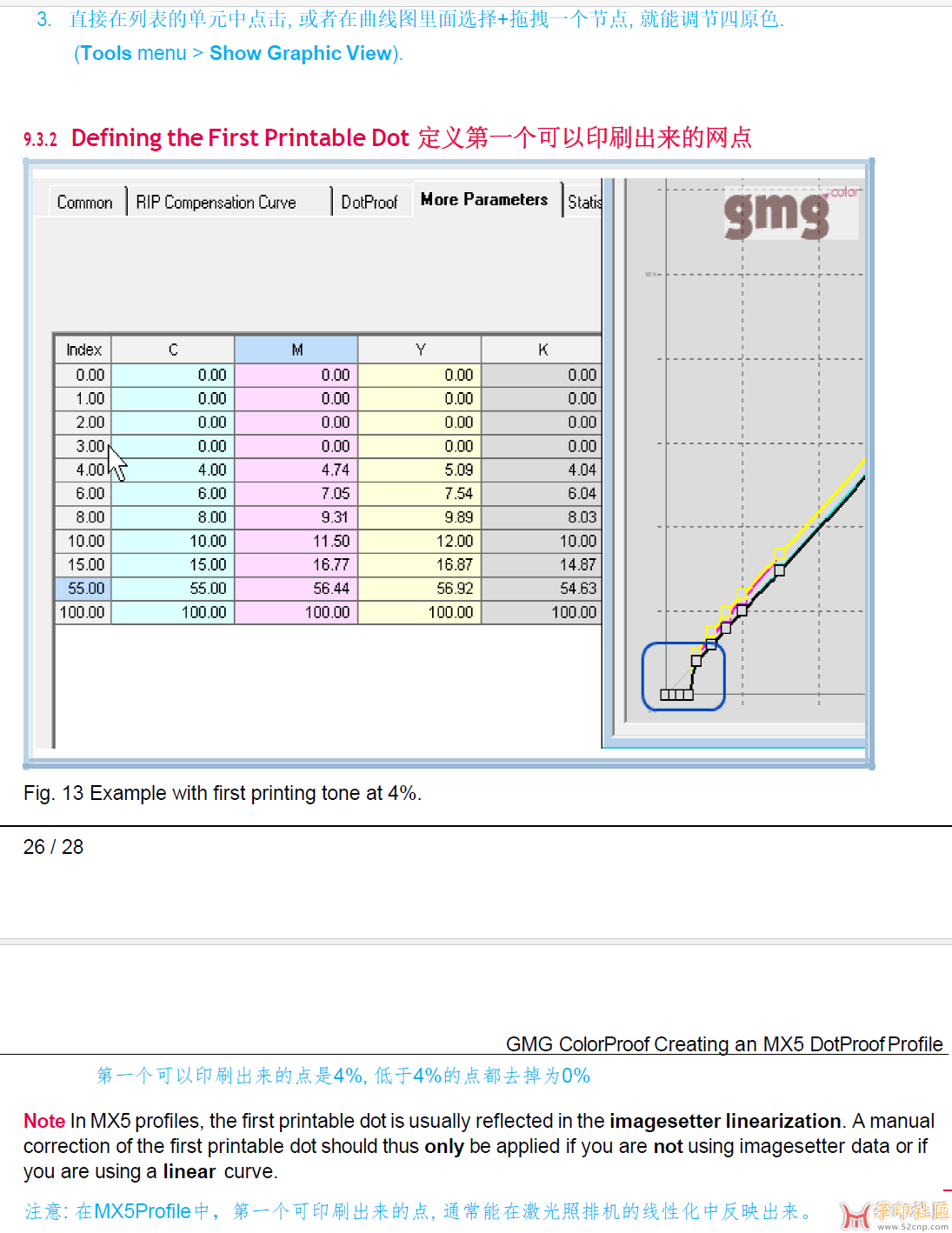Select the DotProof tab
Viewport: 952px width, 1233px height.
(x=369, y=202)
